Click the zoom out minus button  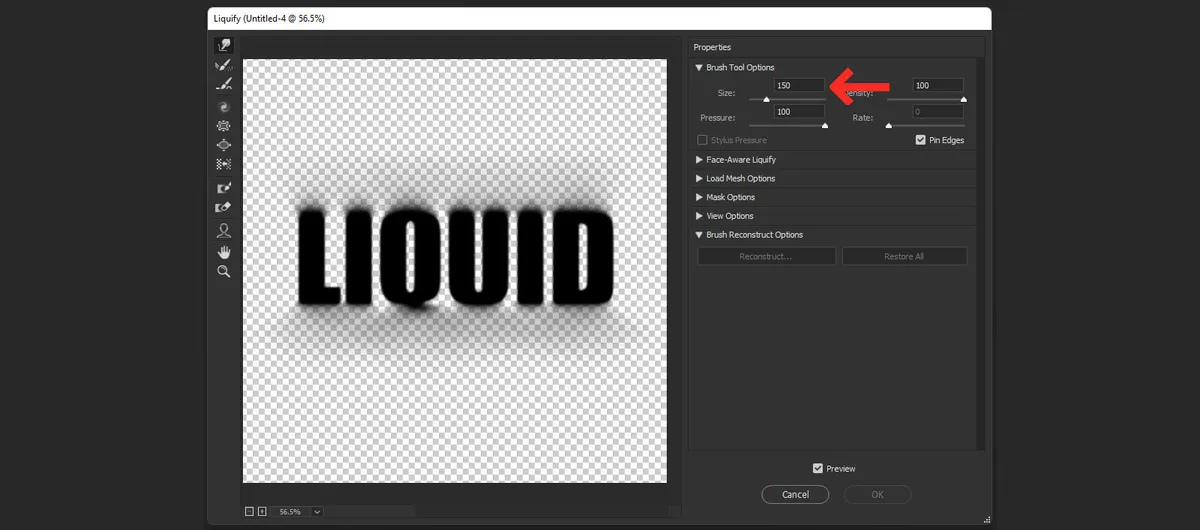pyautogui.click(x=250, y=511)
